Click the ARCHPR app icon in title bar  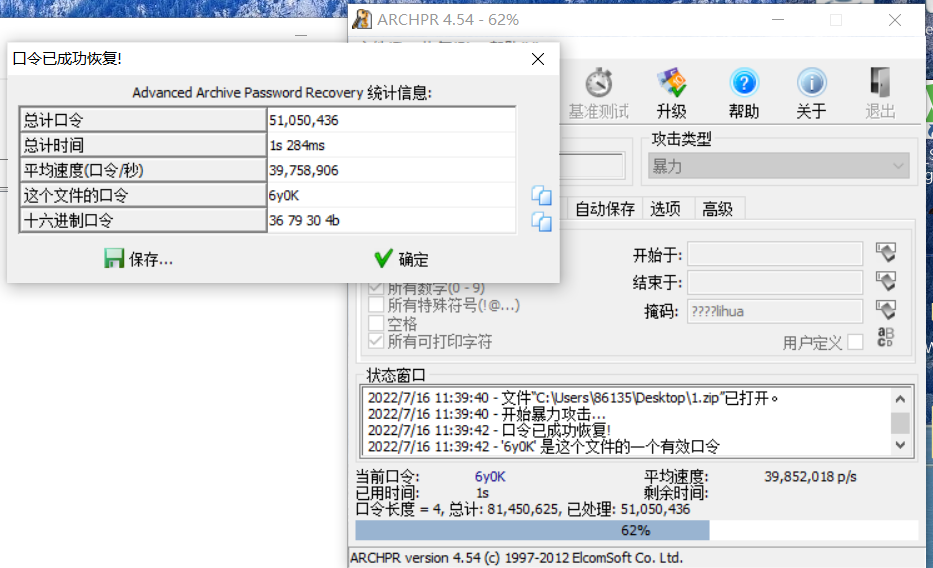362,20
